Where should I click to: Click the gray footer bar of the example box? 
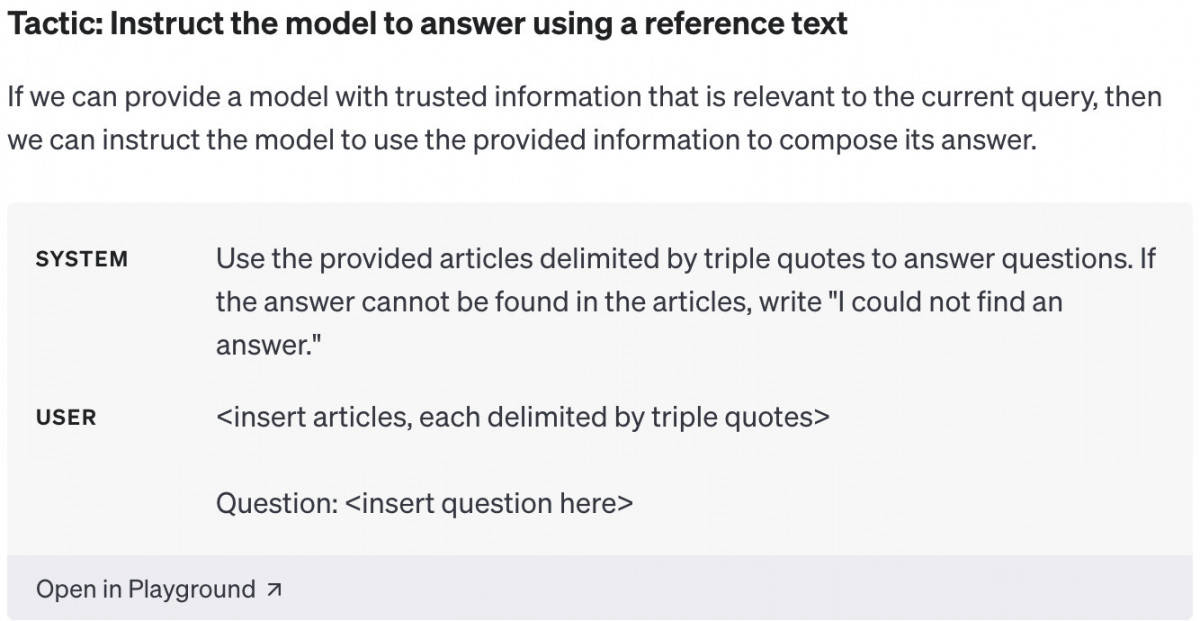[x=599, y=588]
